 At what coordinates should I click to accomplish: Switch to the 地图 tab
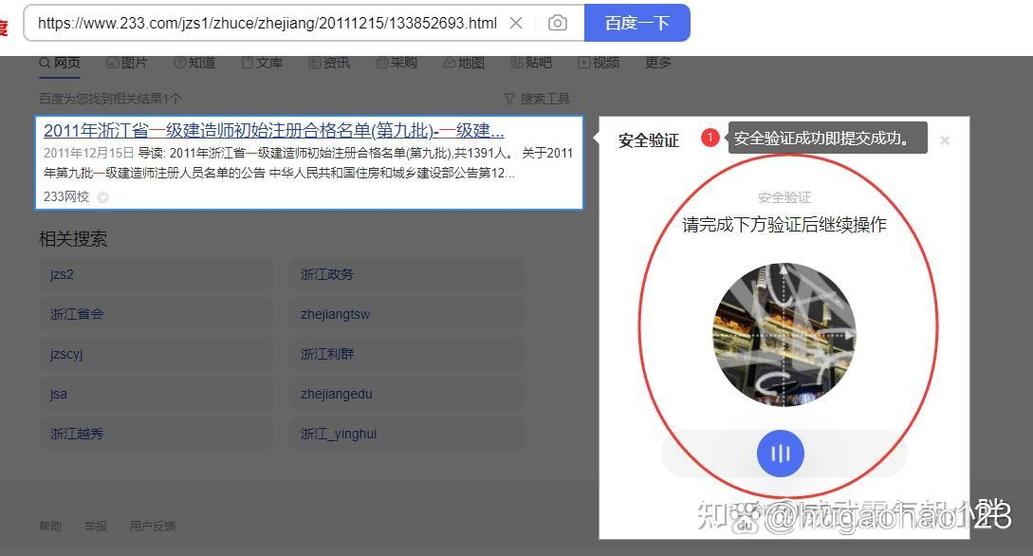464,63
